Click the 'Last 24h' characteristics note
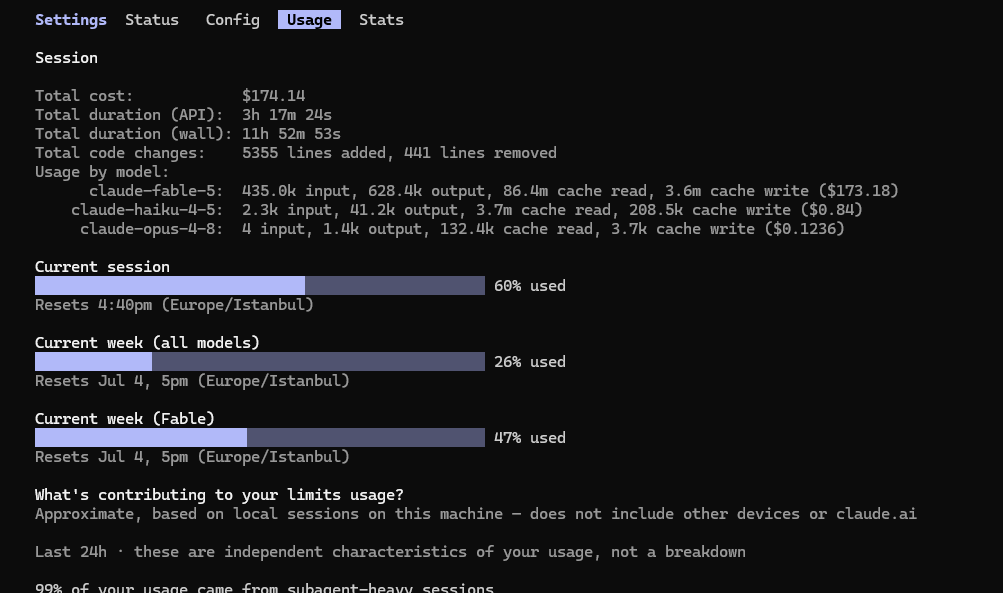Screen dimensions: 1003x593 tap(390, 552)
